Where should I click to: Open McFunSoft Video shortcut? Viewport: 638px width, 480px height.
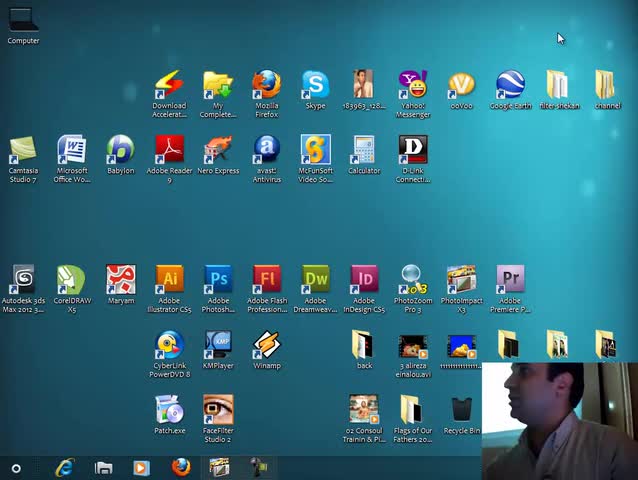pyautogui.click(x=315, y=159)
